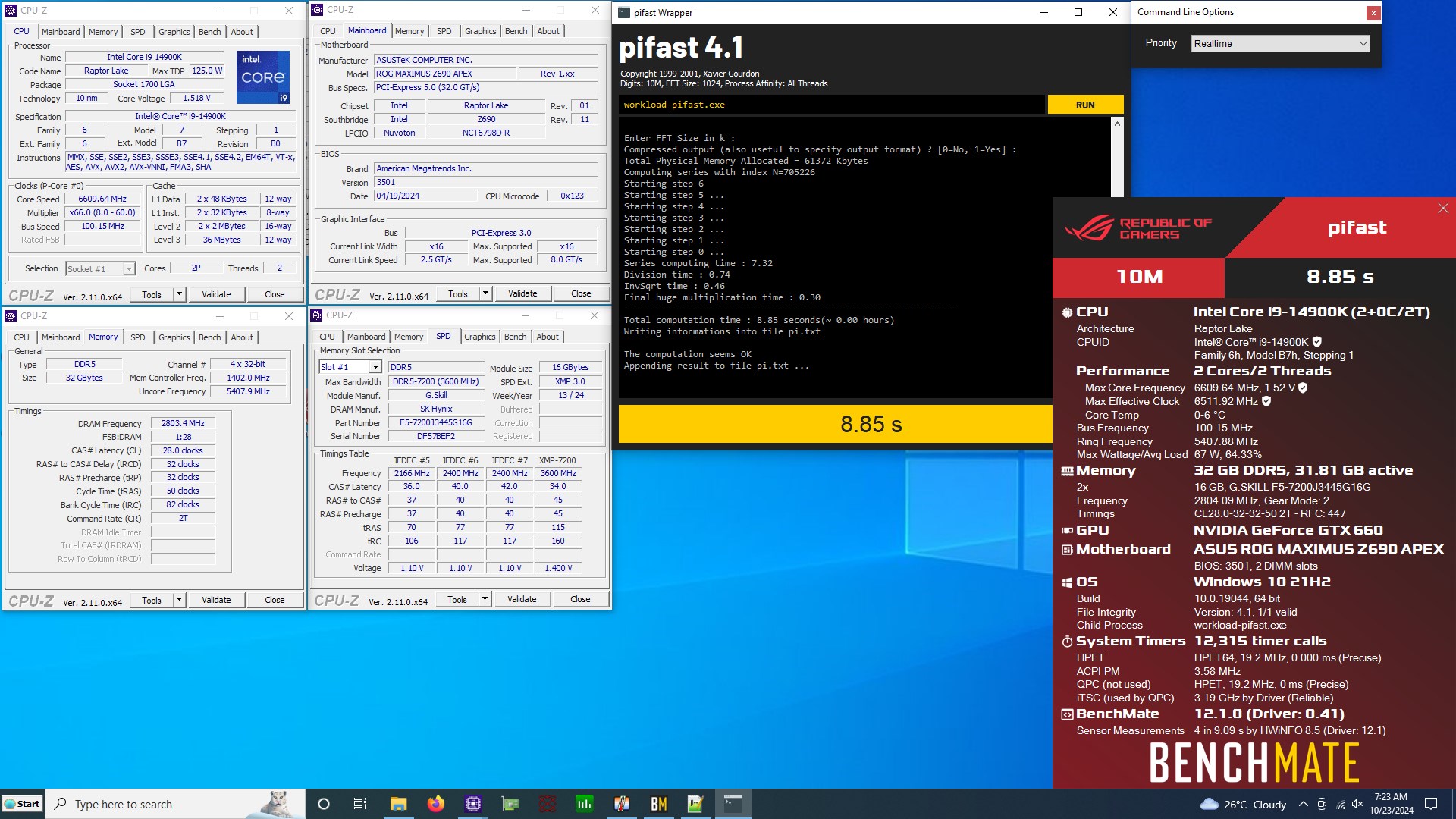Open the CPU-Z purple chip taskbar icon
This screenshot has width=1456, height=819.
(x=473, y=804)
